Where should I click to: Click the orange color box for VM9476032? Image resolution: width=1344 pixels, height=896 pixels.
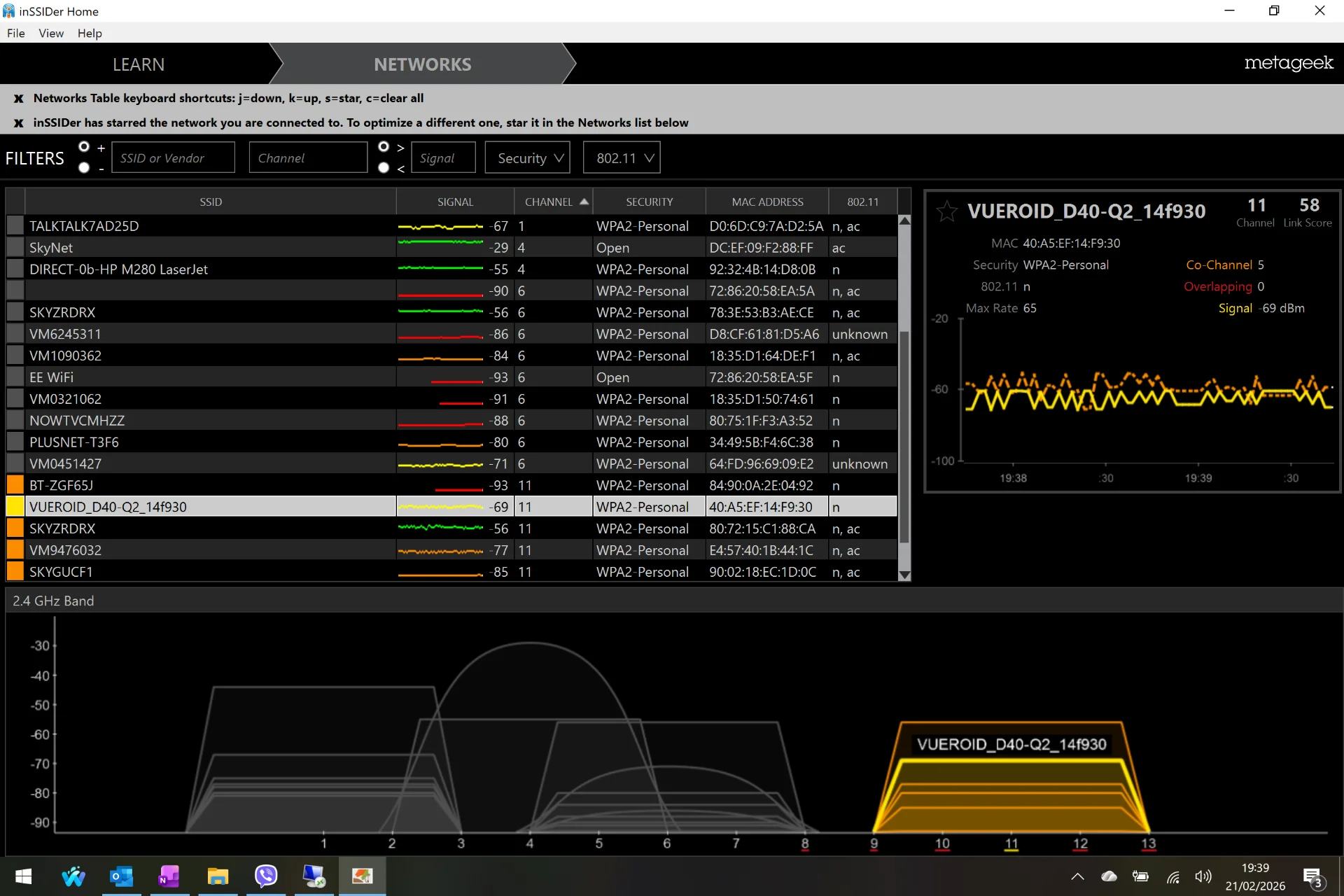pyautogui.click(x=15, y=550)
